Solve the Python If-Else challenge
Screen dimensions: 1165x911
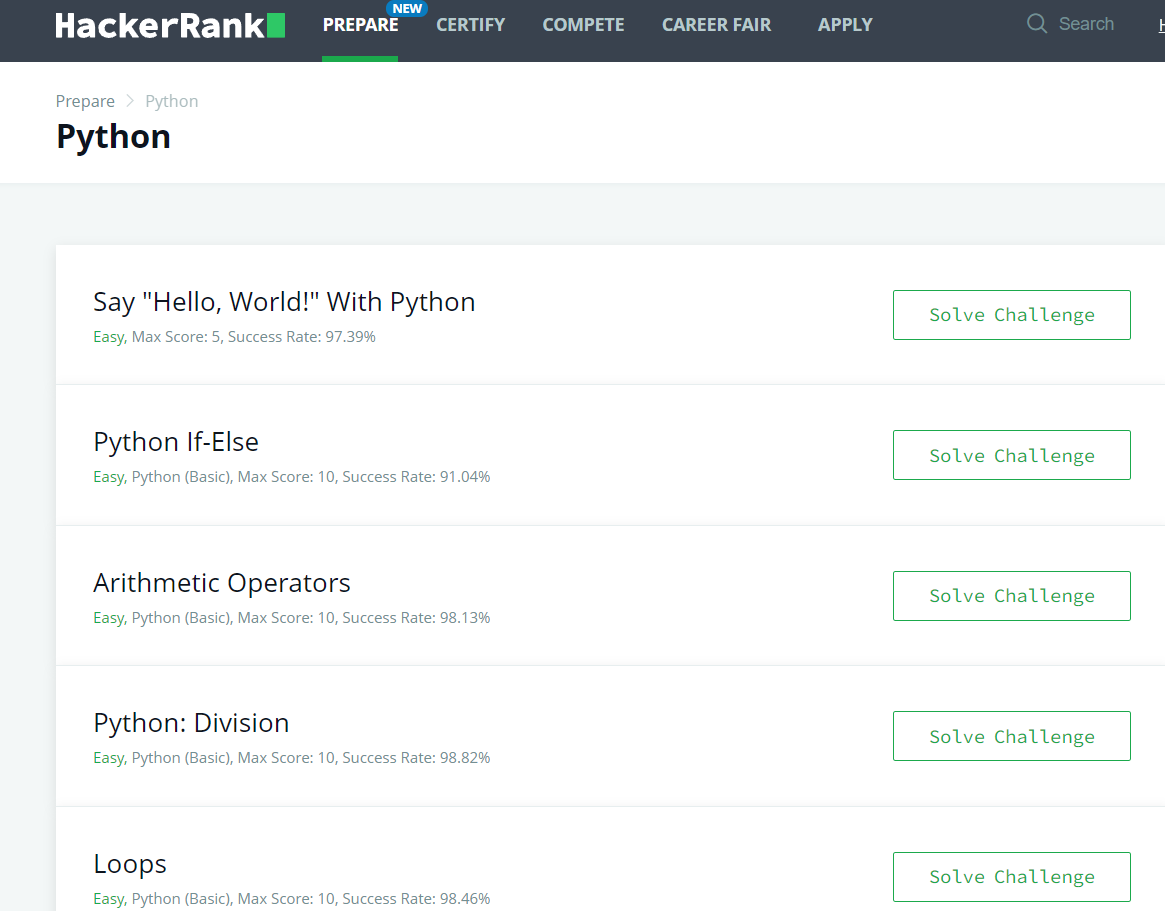coord(1011,455)
